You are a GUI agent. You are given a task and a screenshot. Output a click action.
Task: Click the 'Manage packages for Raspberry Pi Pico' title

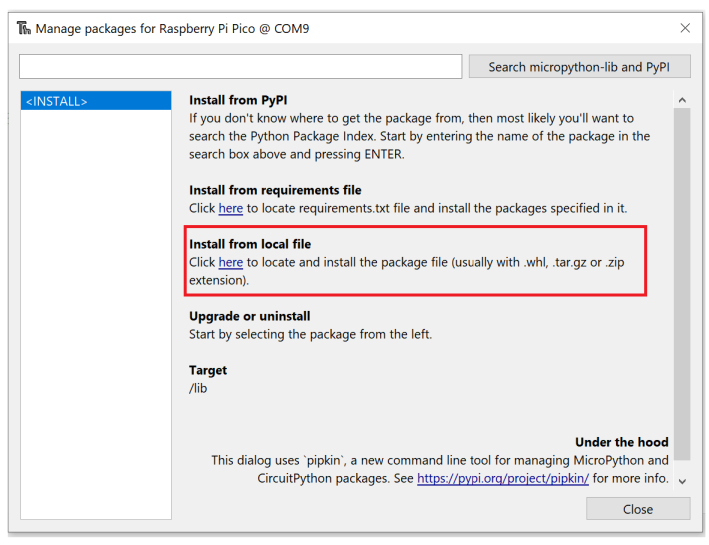172,28
